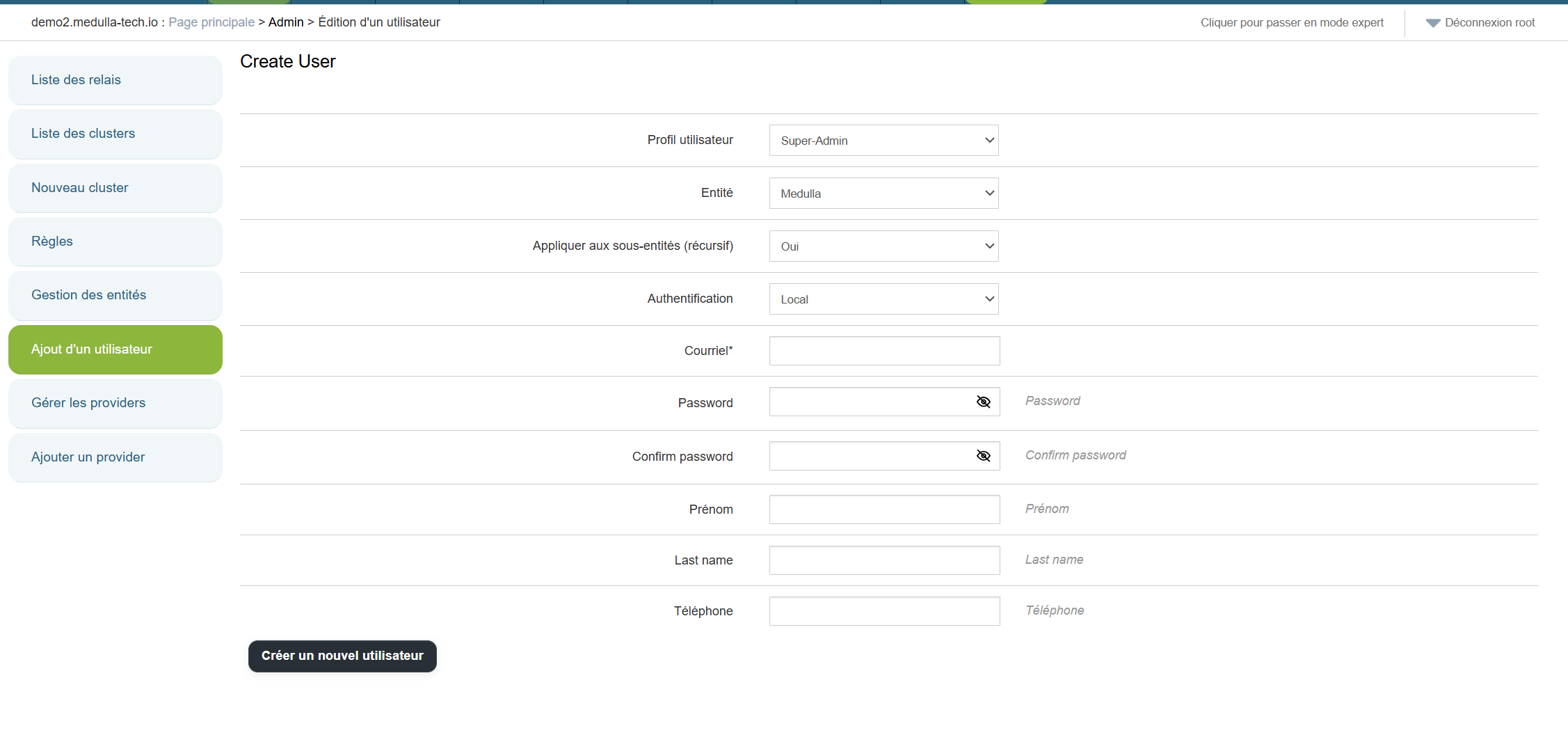Expand the Entité dropdown
The height and width of the screenshot is (742, 1568).
point(883,194)
